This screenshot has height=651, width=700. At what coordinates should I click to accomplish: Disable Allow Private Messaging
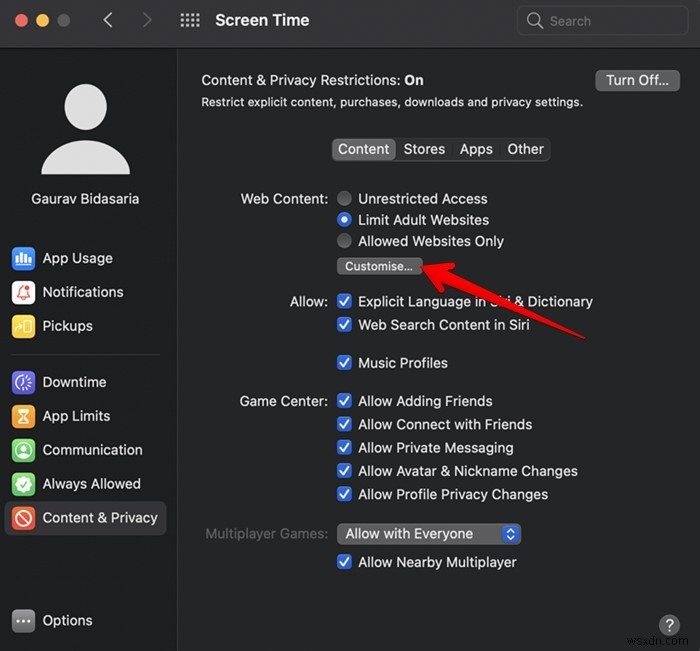344,447
